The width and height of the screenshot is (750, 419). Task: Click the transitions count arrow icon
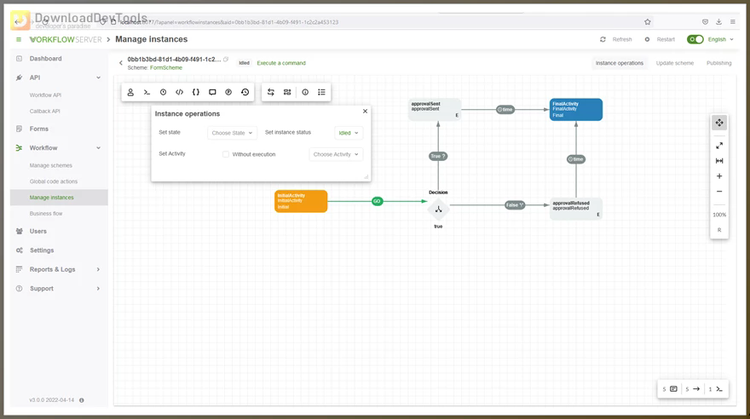pyautogui.click(x=696, y=389)
